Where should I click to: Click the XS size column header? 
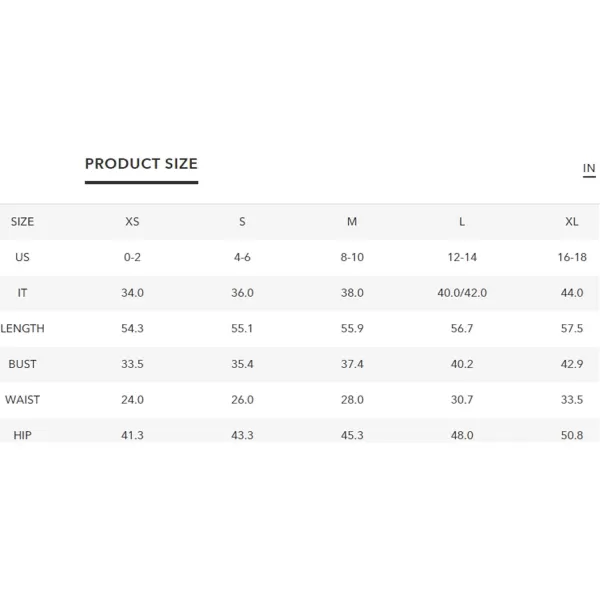(x=132, y=222)
